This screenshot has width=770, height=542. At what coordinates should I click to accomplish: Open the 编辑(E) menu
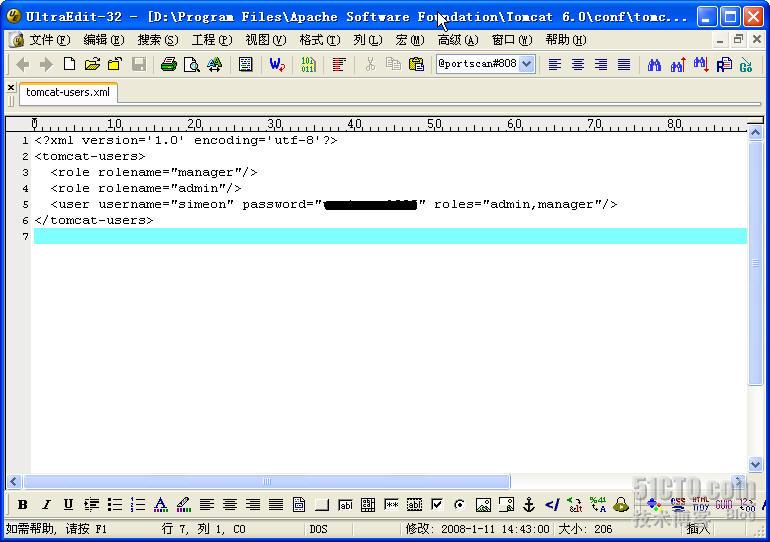point(104,40)
